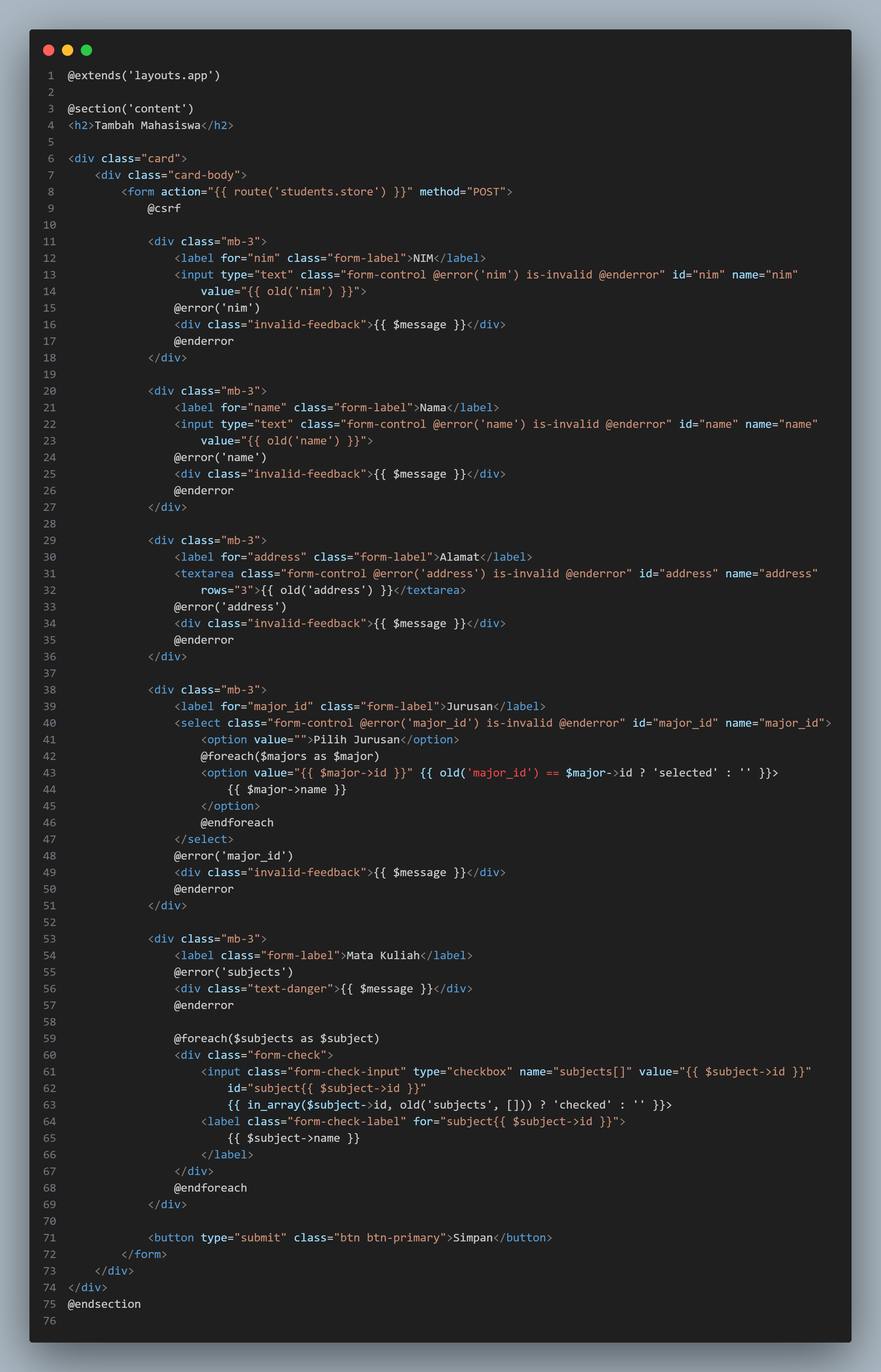Click the green maximize window dot
The height and width of the screenshot is (1372, 881).
click(86, 50)
